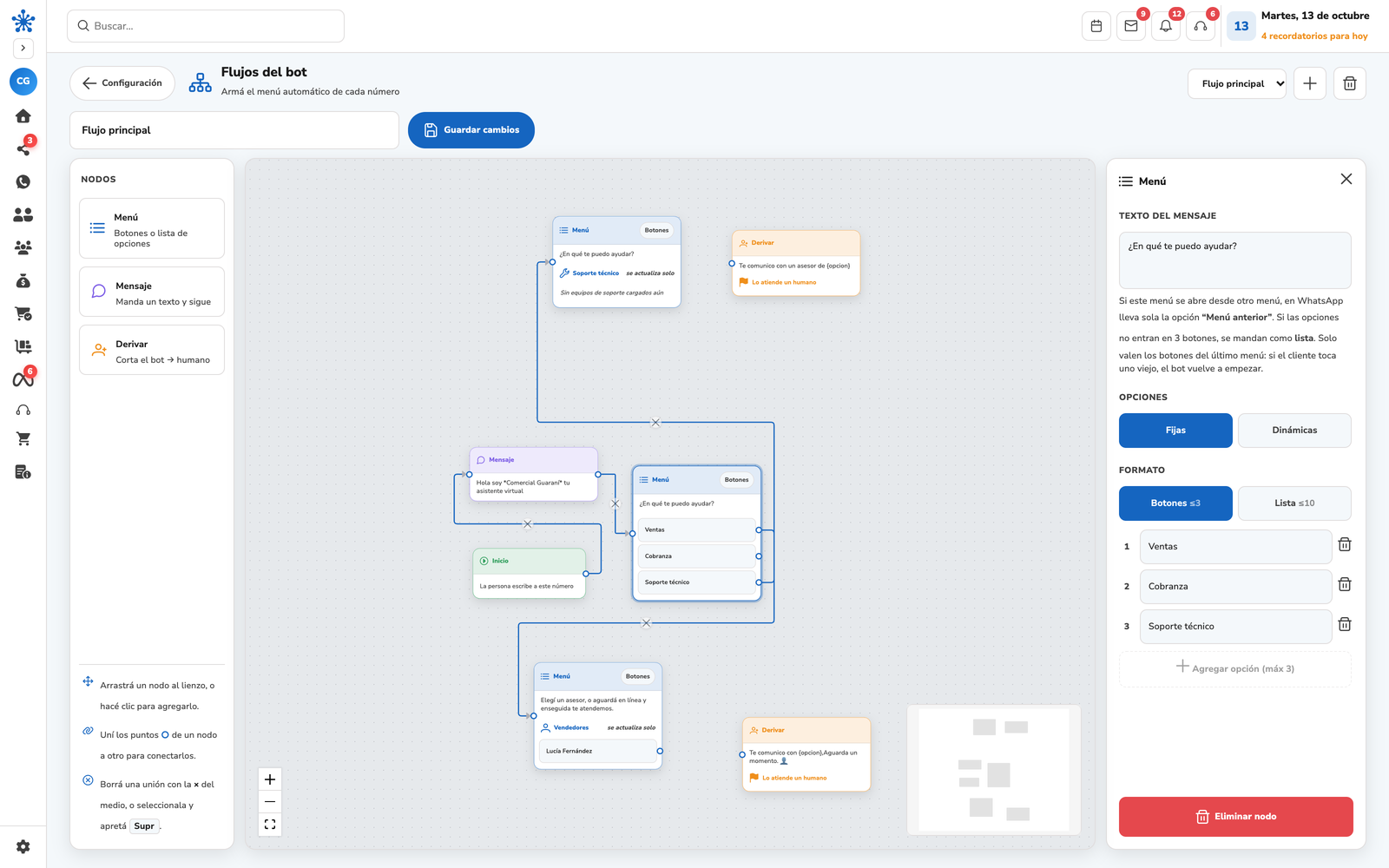Add a Menú node from palette
This screenshot has height=868, width=1389.
152,228
